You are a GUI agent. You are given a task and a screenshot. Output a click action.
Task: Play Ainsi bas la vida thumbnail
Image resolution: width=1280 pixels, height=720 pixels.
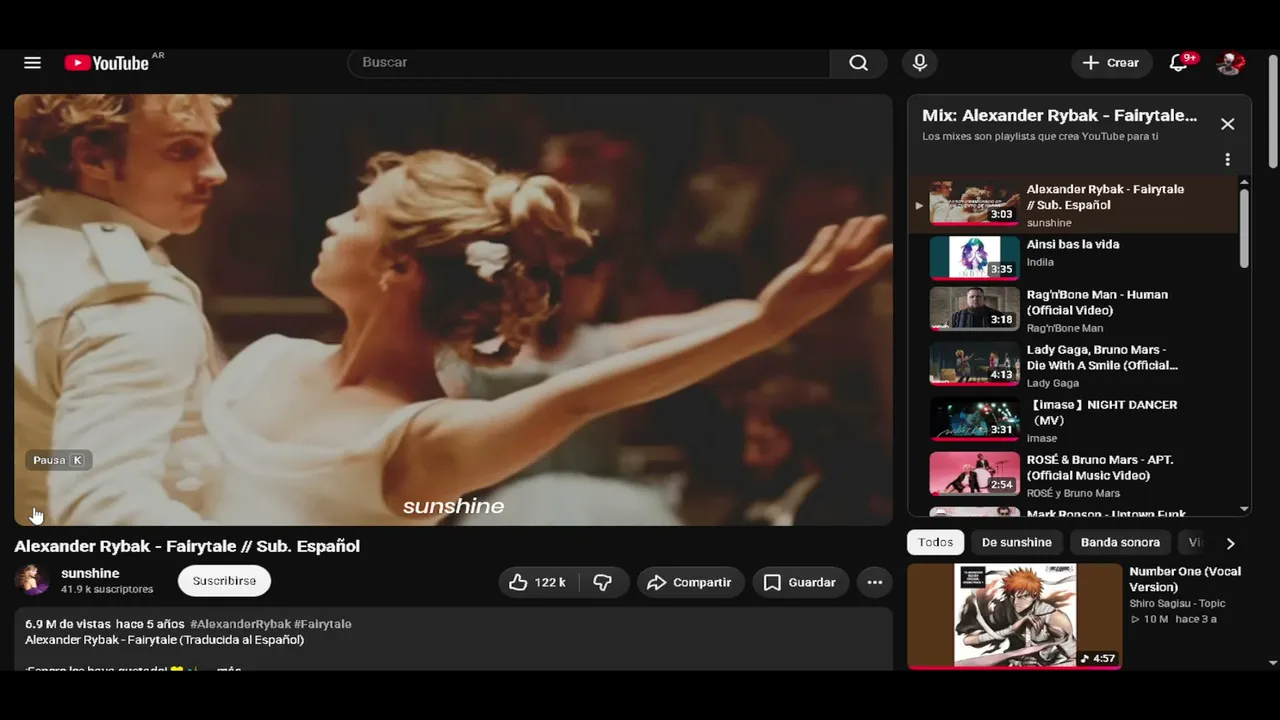[x=974, y=258]
